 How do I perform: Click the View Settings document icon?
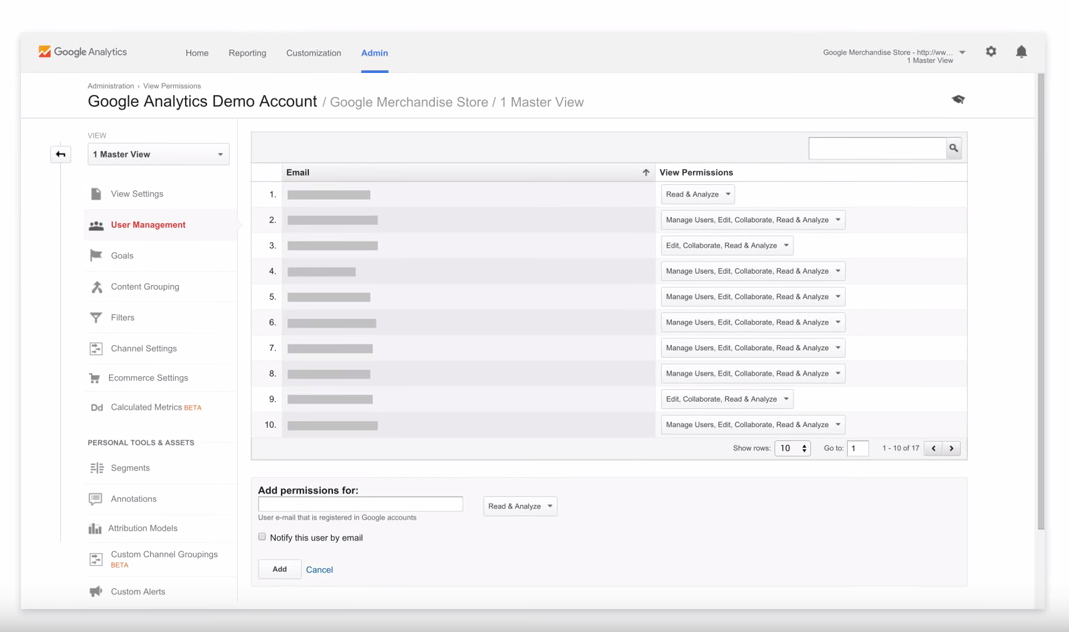(x=96, y=194)
